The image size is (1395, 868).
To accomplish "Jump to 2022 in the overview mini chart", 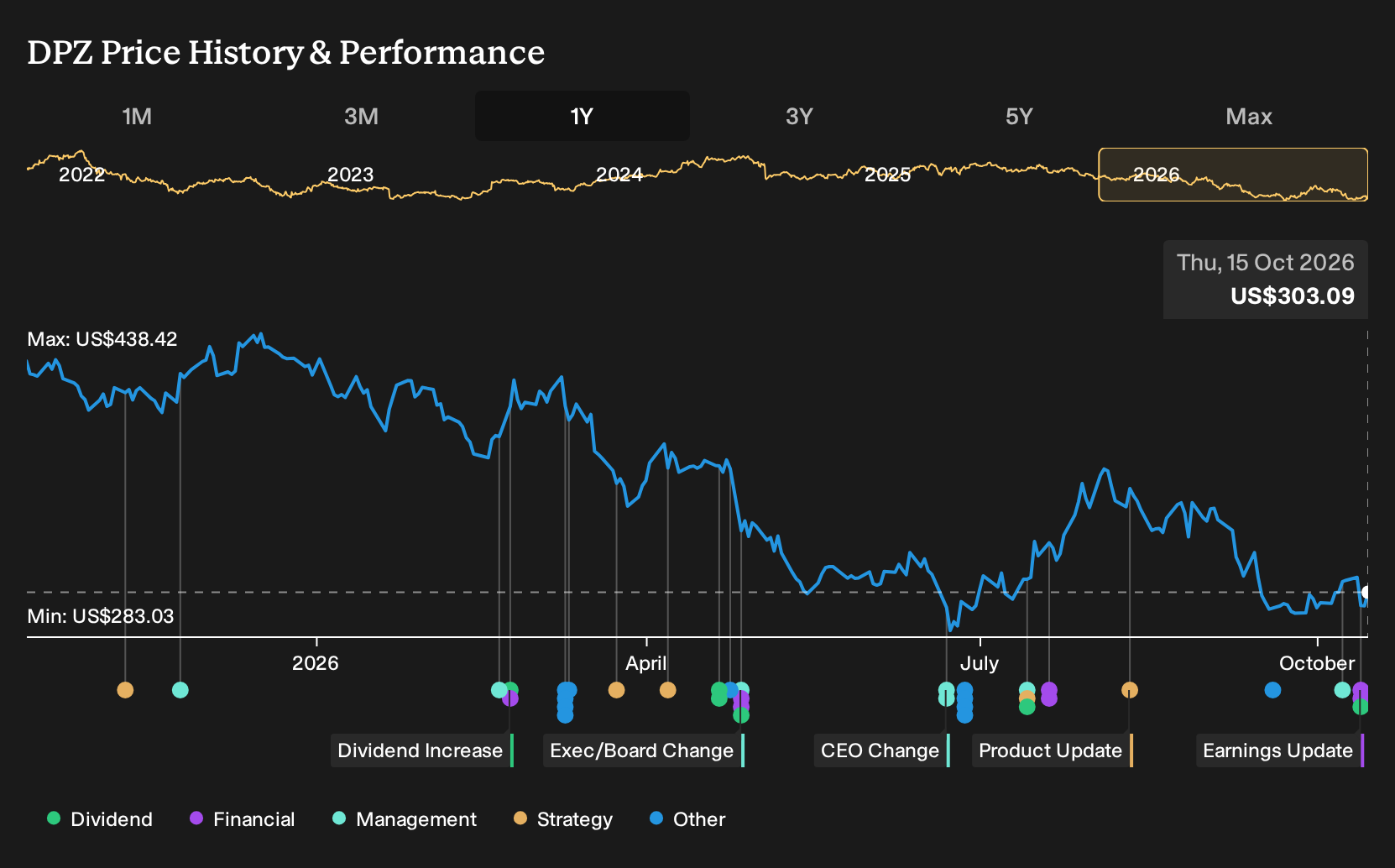I will 81,175.
